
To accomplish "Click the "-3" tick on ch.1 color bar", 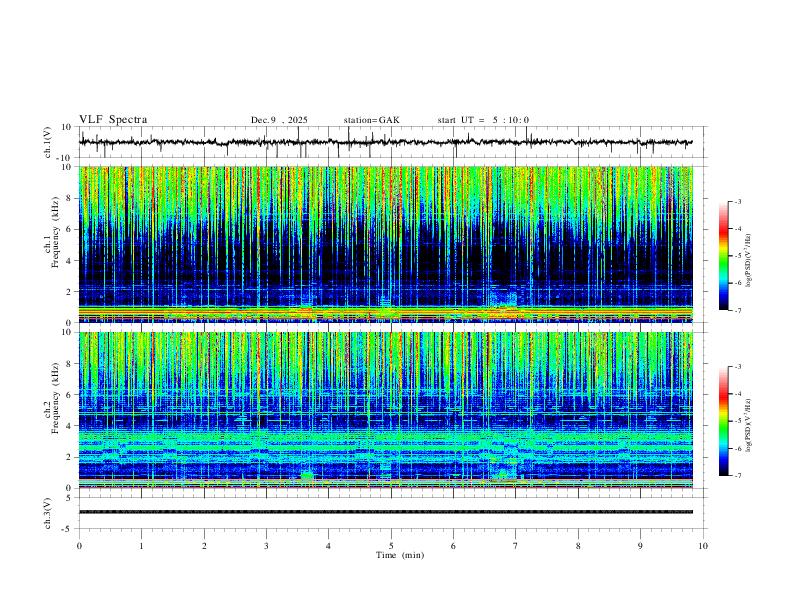I will 737,201.
